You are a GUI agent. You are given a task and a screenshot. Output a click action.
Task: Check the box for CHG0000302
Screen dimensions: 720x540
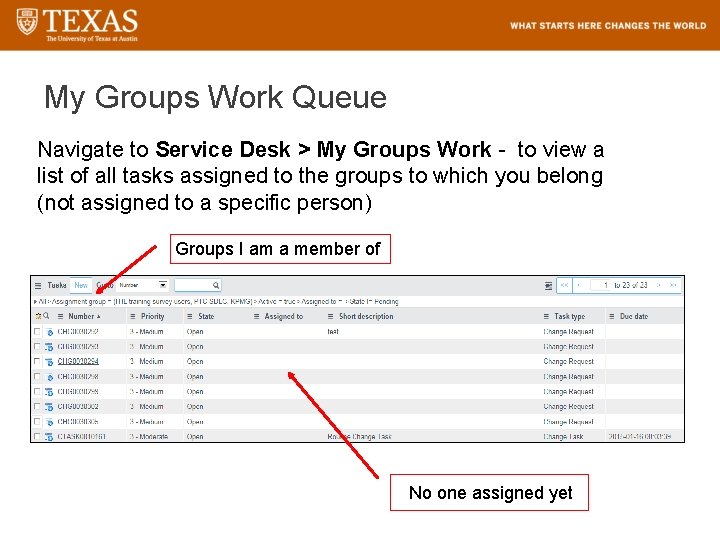[x=37, y=406]
